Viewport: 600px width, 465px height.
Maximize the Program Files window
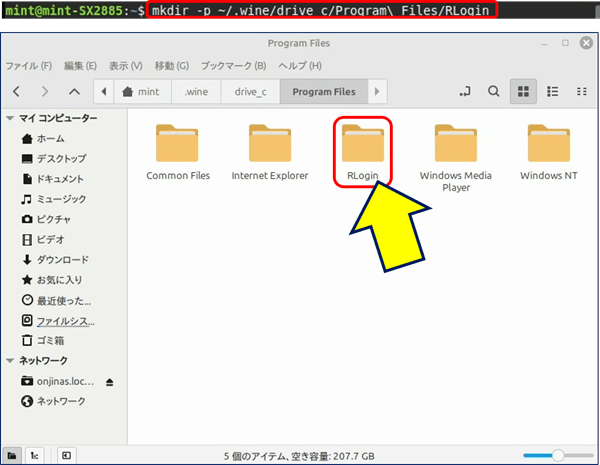(x=565, y=43)
